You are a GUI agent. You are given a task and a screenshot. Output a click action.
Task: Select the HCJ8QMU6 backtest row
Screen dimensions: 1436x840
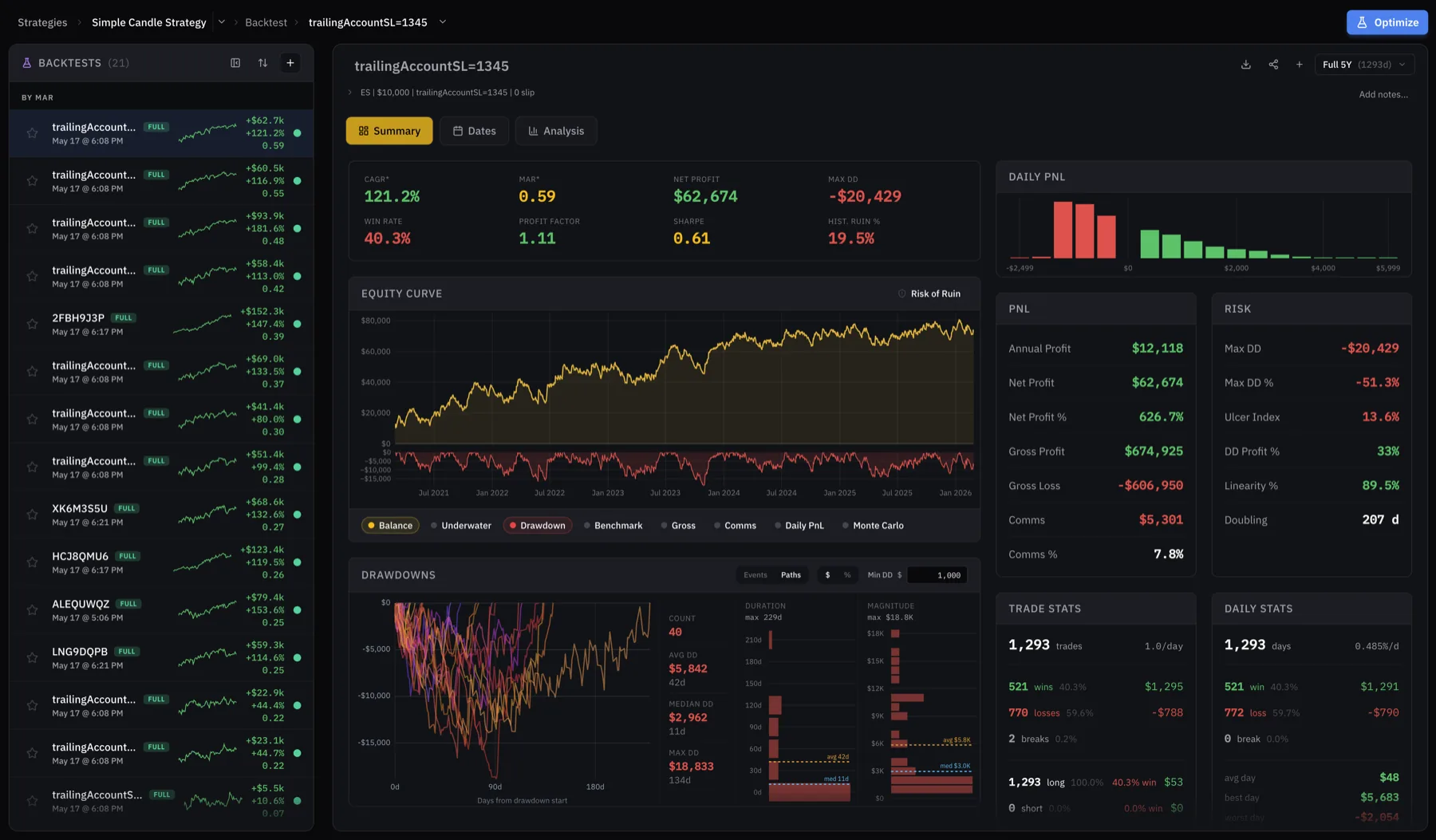pyautogui.click(x=161, y=562)
